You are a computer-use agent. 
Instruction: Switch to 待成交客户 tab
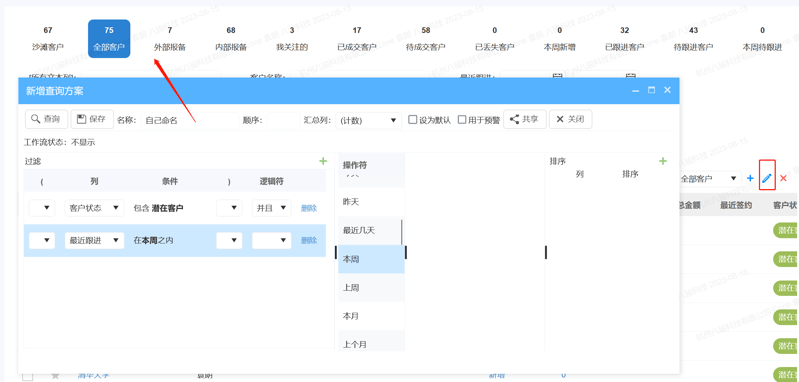pyautogui.click(x=425, y=39)
